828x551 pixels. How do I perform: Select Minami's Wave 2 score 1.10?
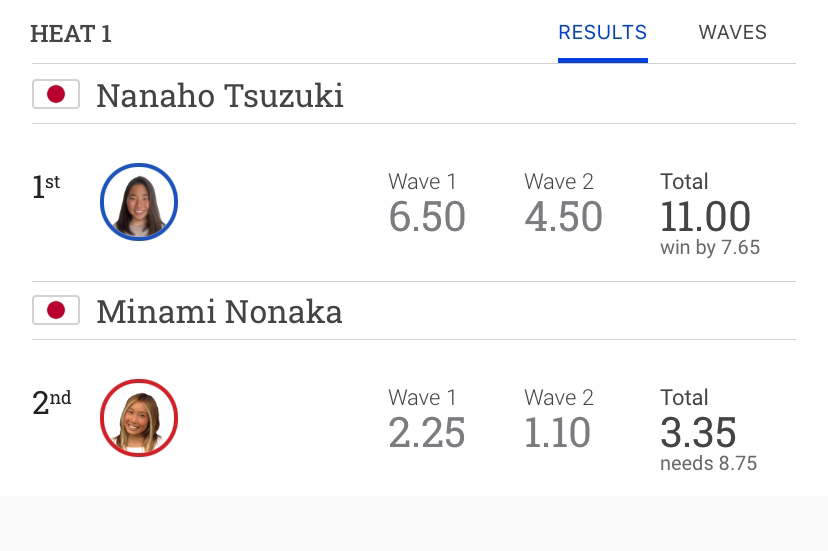pyautogui.click(x=557, y=433)
